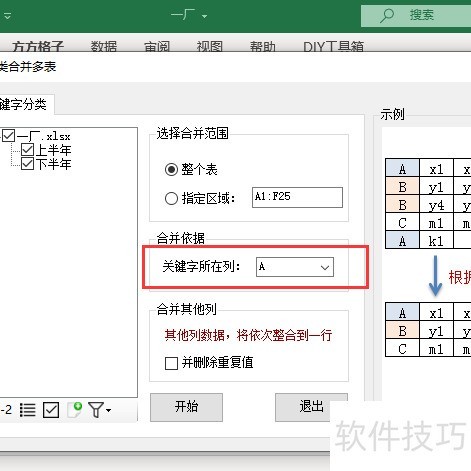Click the search magnifier icon in title bar

[387, 15]
